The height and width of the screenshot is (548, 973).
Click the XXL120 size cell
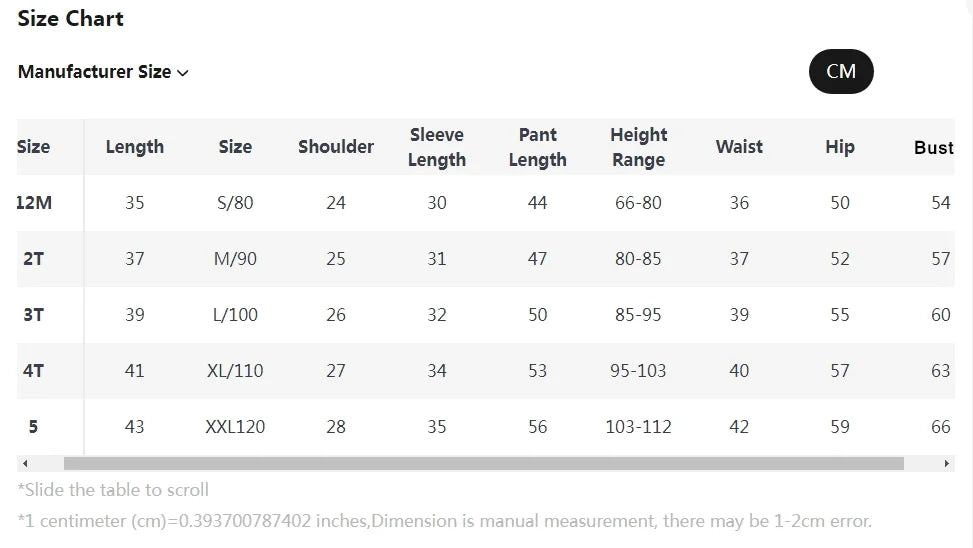coord(235,427)
